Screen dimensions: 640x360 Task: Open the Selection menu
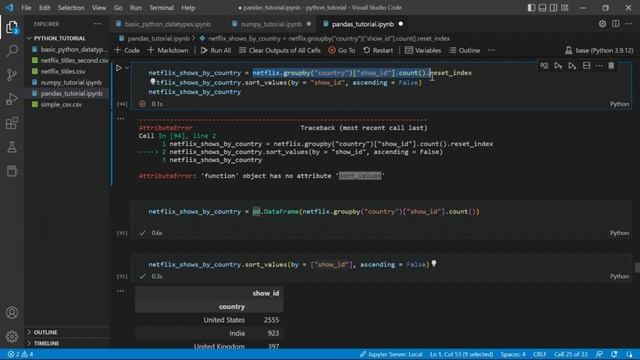[71, 8]
